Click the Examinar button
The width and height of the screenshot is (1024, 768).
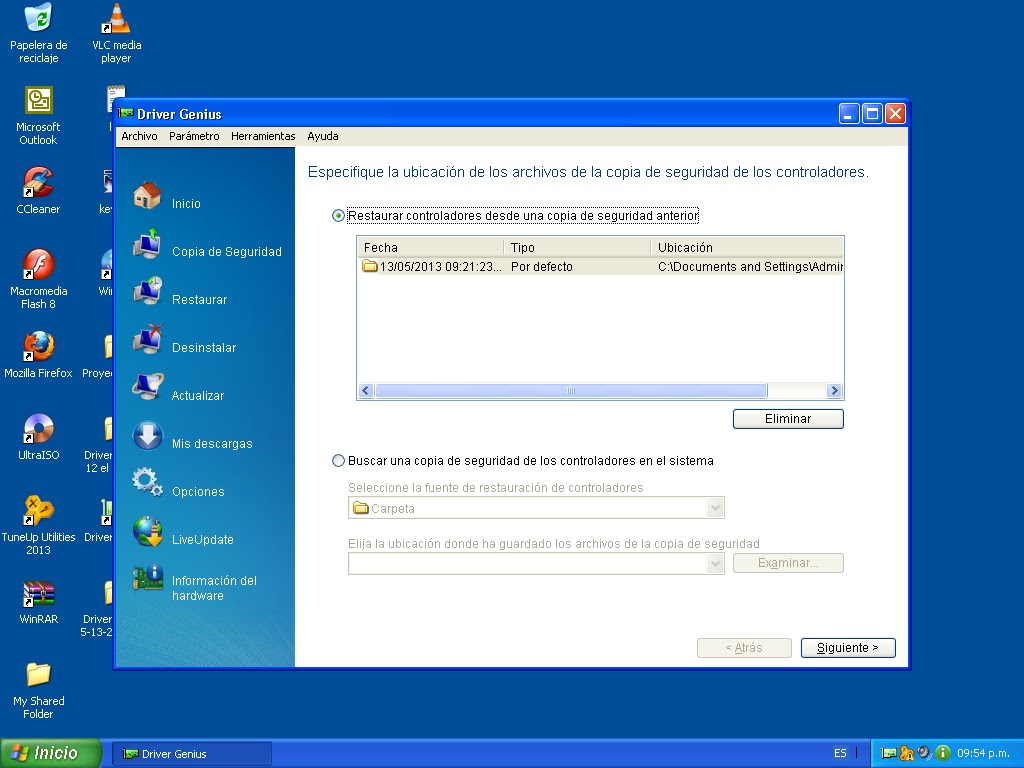pyautogui.click(x=788, y=563)
